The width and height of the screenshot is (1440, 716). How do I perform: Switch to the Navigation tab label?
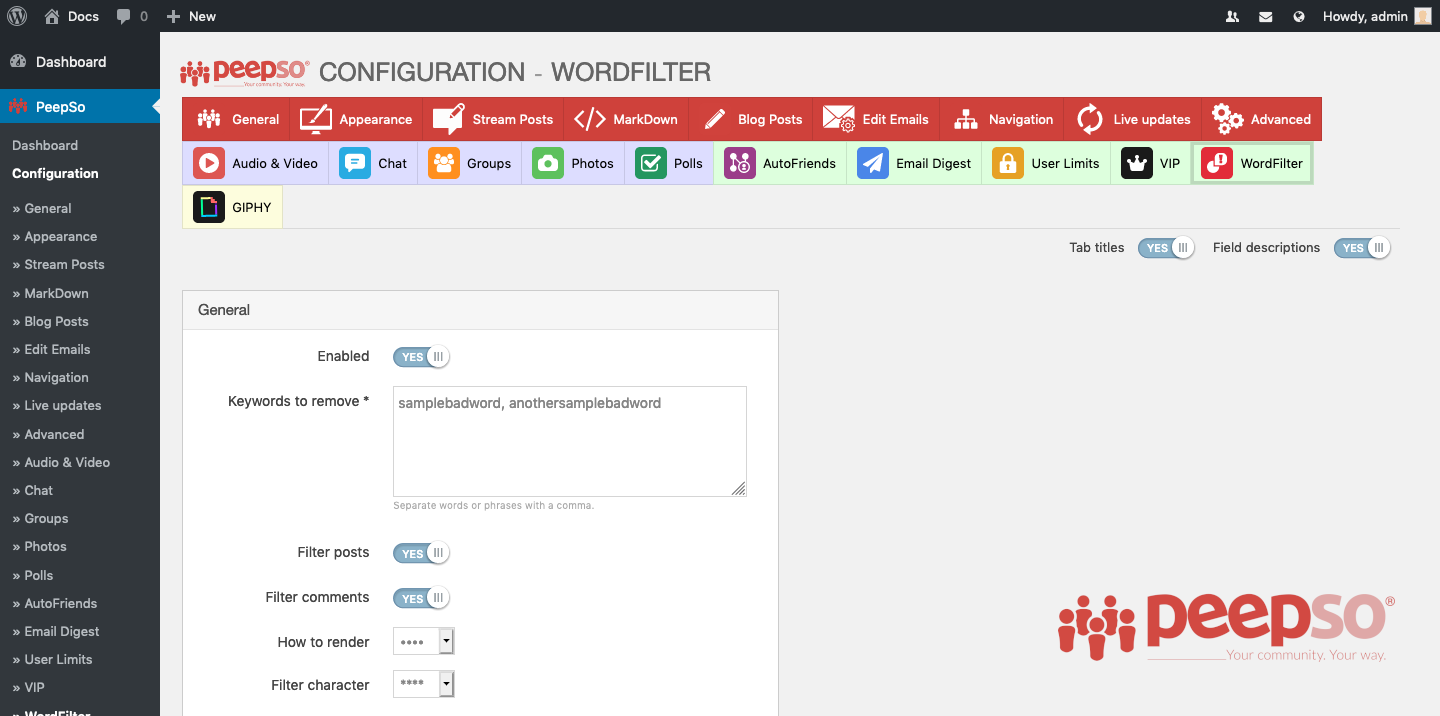1021,119
